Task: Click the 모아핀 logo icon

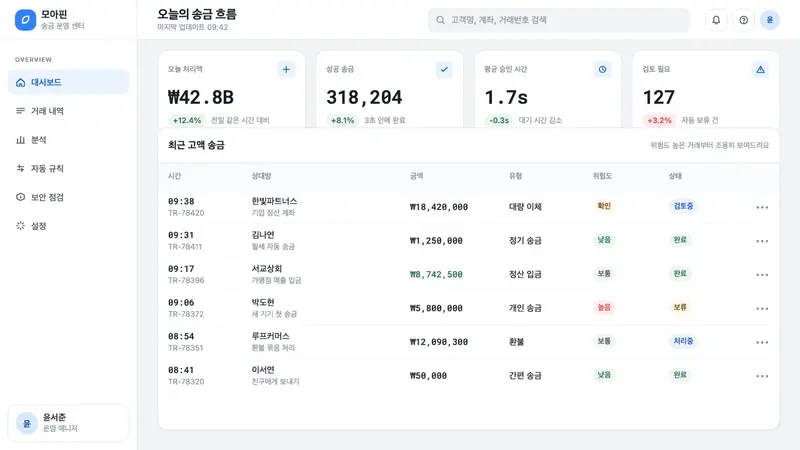Action: point(25,20)
